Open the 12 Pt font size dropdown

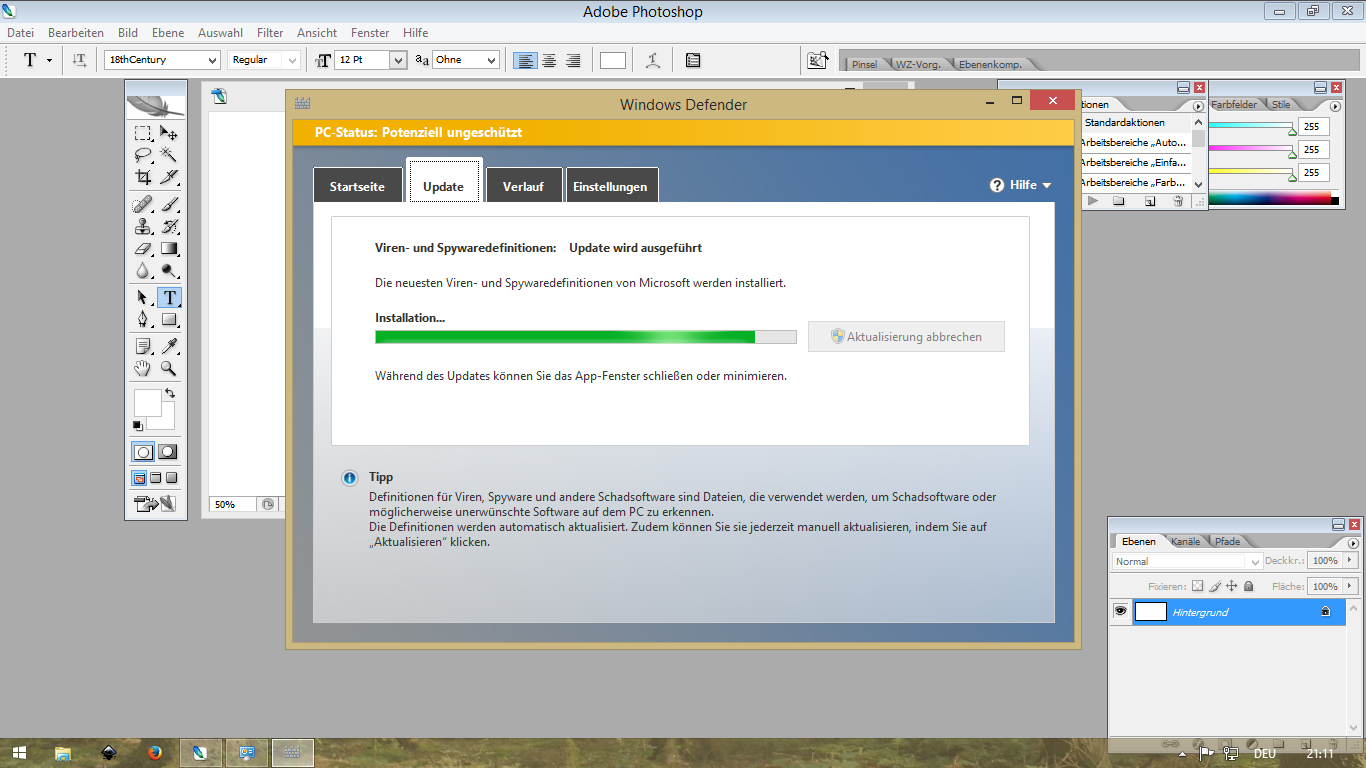[398, 60]
